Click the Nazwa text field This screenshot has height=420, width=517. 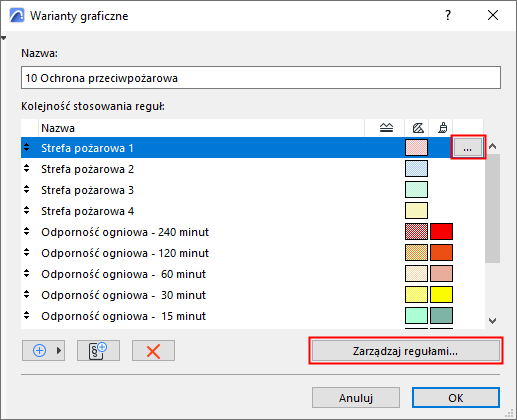tap(261, 78)
